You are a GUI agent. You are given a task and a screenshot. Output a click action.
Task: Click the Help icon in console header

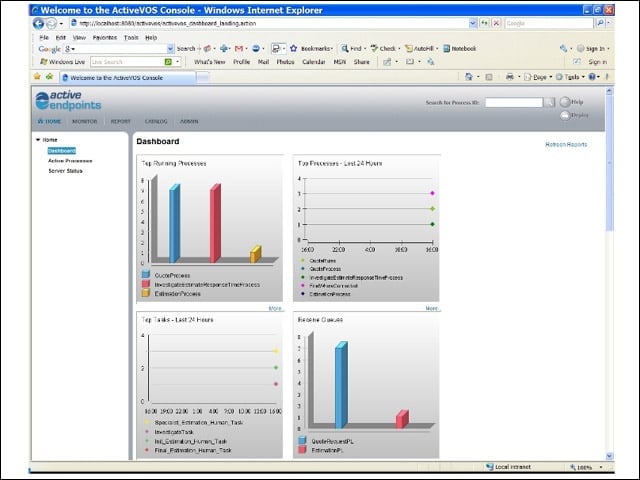click(x=565, y=102)
